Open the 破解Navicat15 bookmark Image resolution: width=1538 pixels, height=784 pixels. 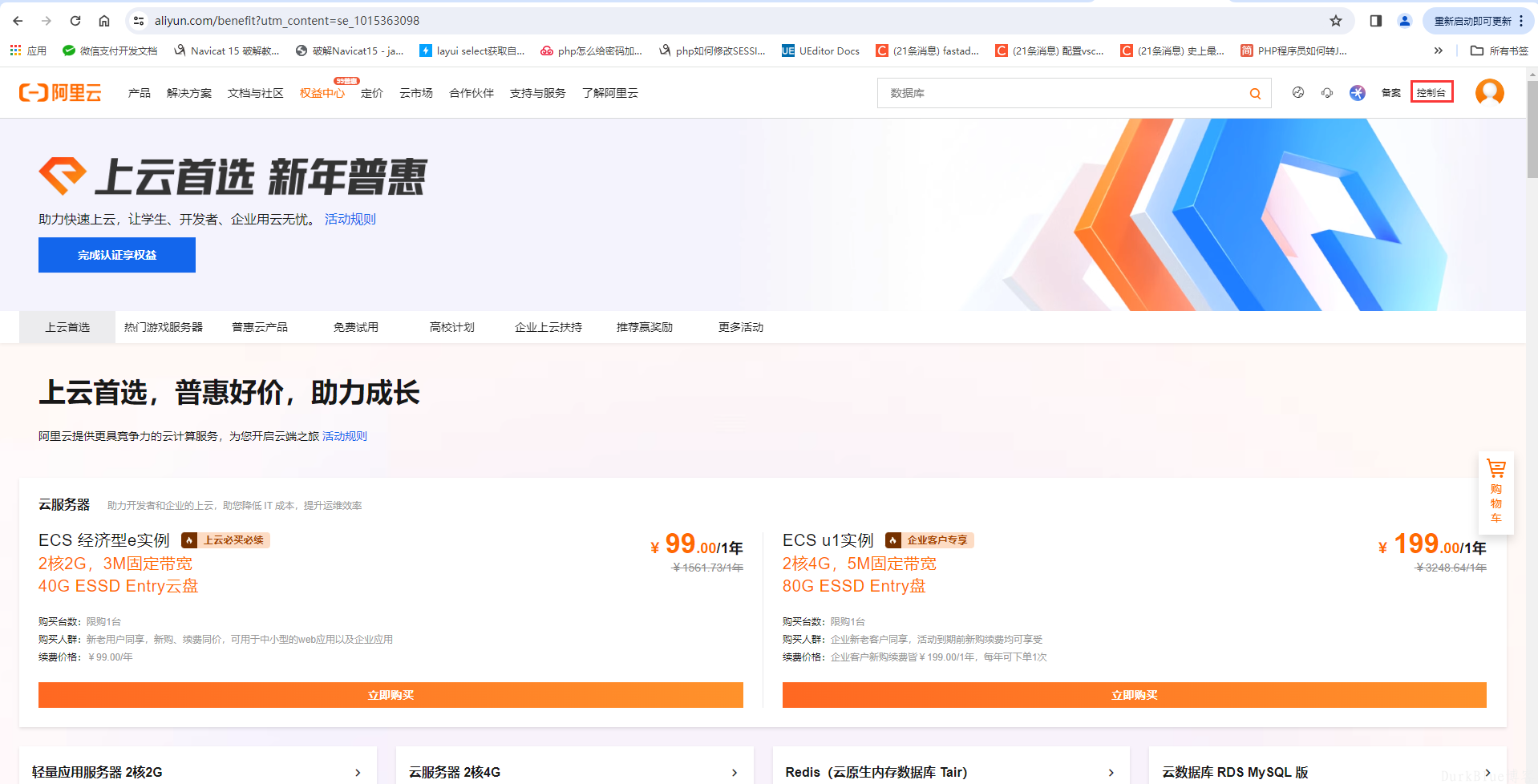click(350, 51)
